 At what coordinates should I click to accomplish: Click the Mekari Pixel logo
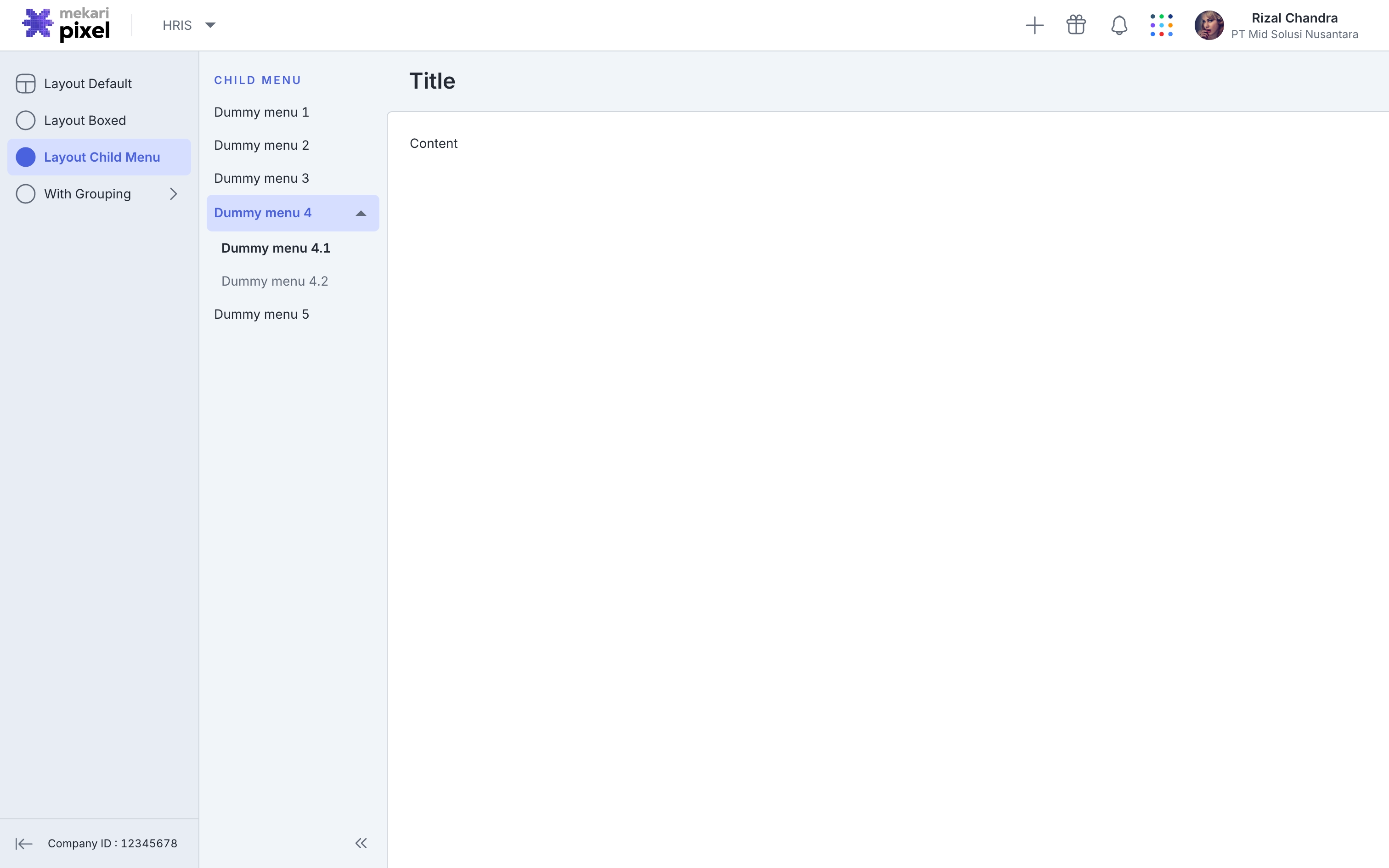pos(66,25)
